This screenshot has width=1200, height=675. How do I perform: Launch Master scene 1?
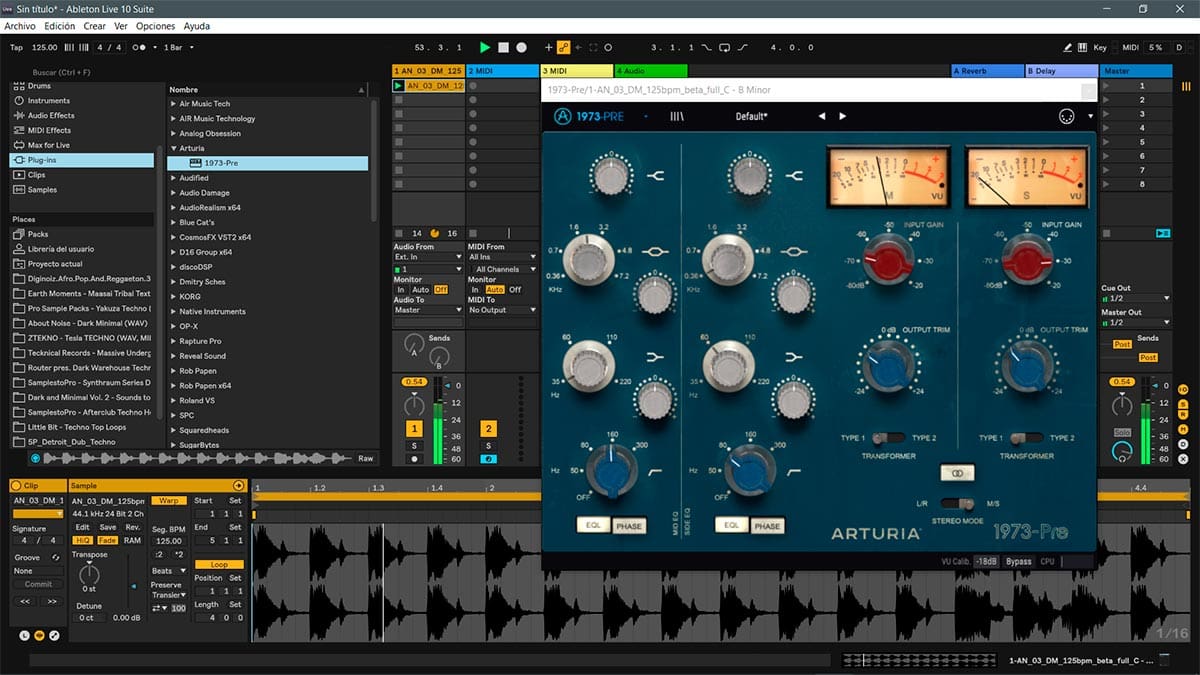1107,86
